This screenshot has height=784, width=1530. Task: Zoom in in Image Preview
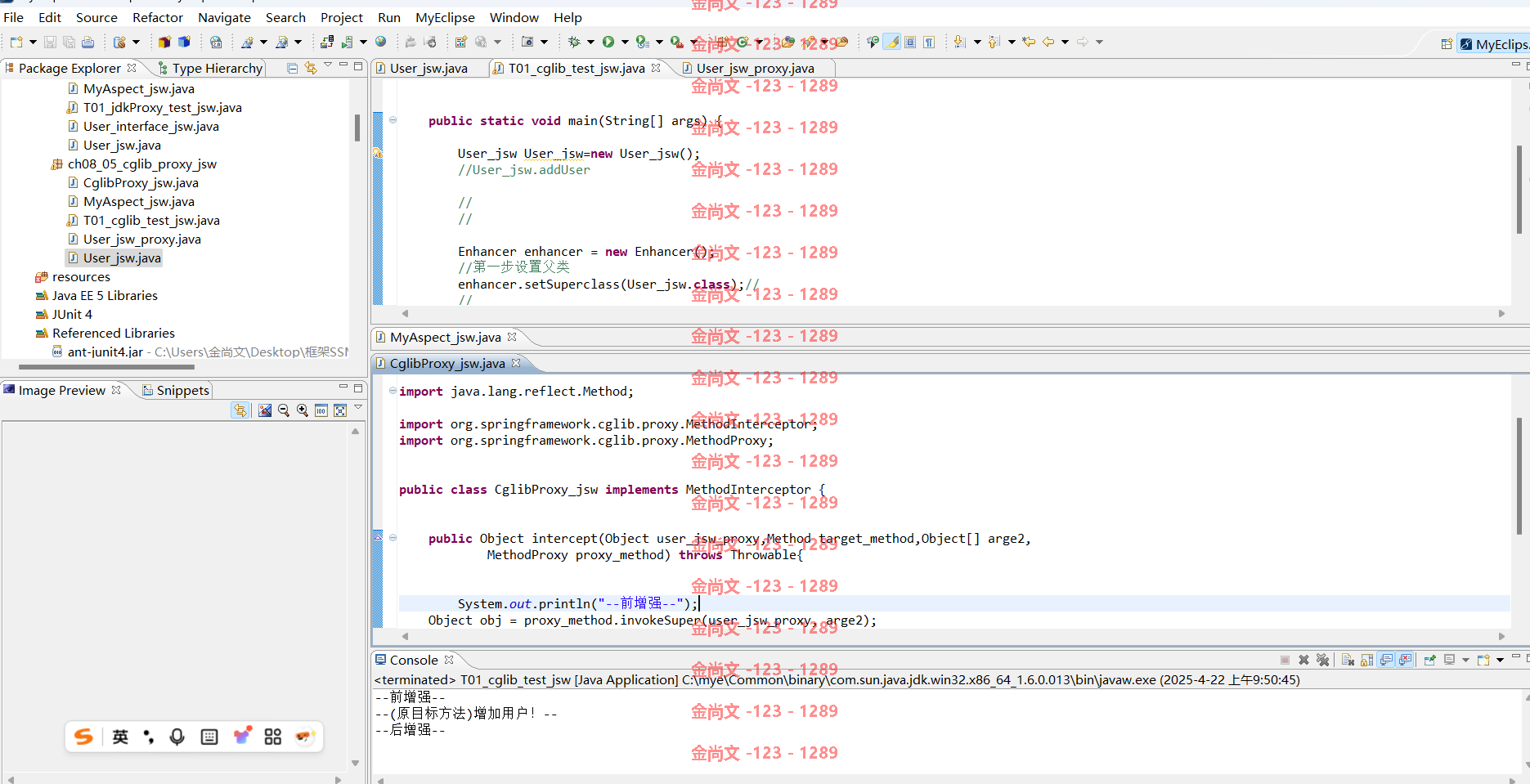[303, 410]
